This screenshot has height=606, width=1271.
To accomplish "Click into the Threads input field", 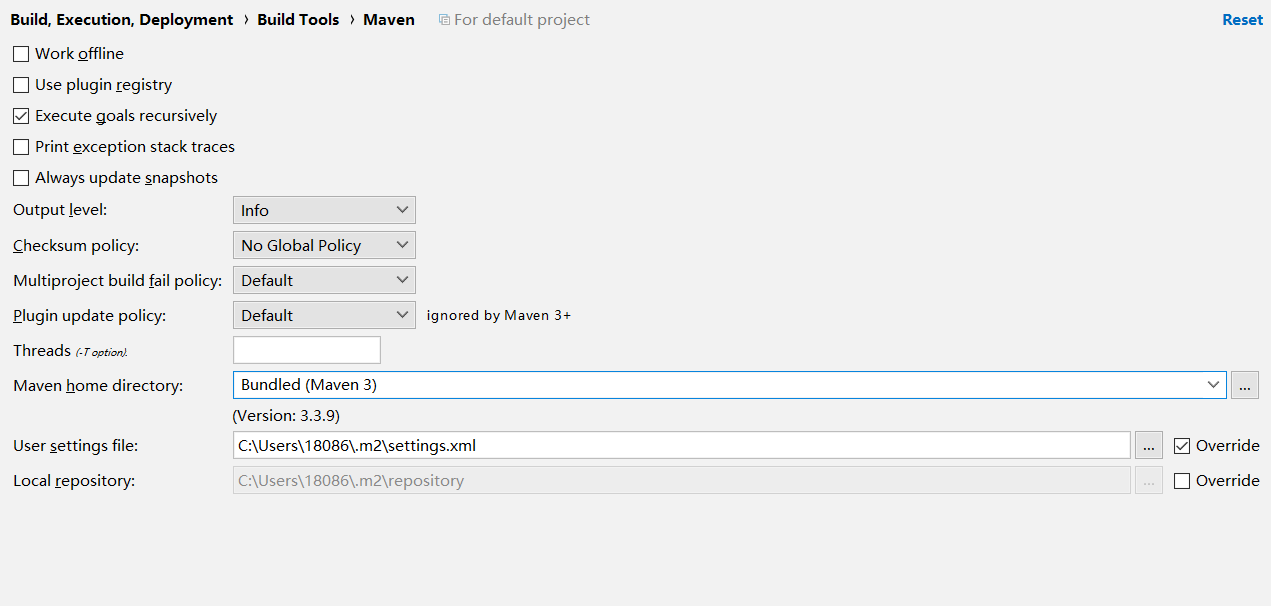I will click(307, 350).
